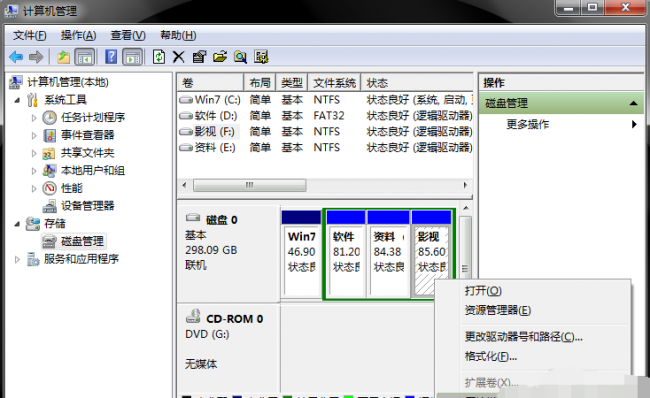The image size is (650, 398).
Task: Select the Performance icon
Action: 49,188
